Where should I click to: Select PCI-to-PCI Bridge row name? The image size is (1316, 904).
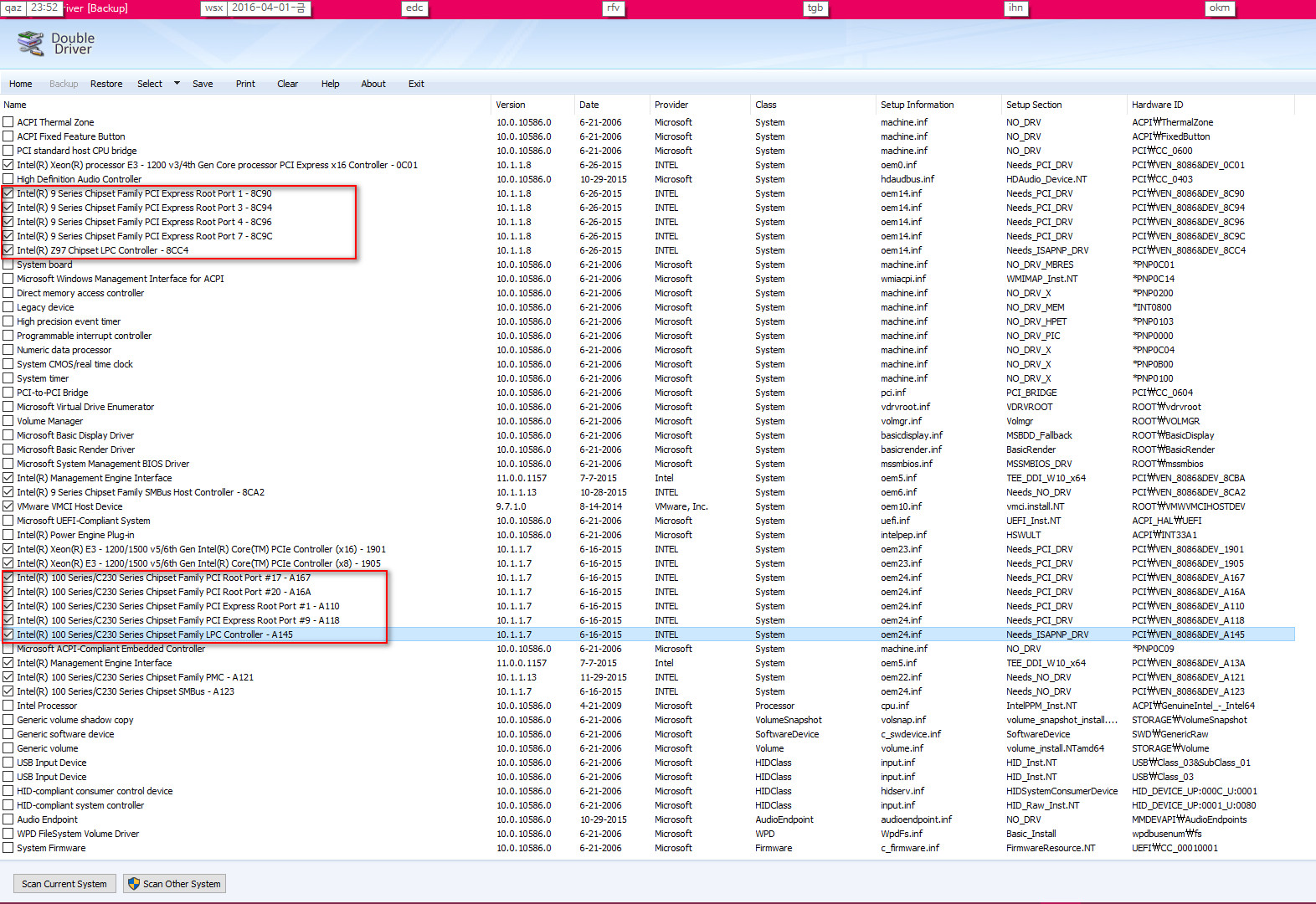[53, 393]
